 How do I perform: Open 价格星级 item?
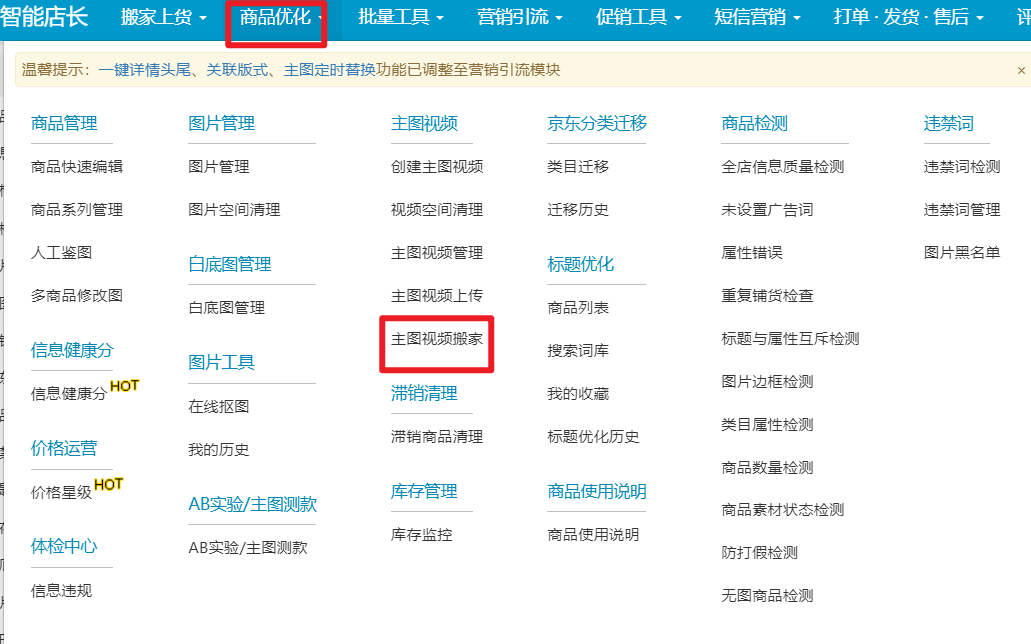point(61,492)
